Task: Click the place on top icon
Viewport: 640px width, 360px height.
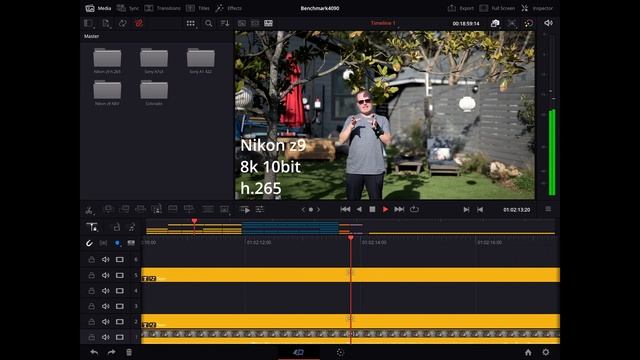Action: [x=173, y=209]
